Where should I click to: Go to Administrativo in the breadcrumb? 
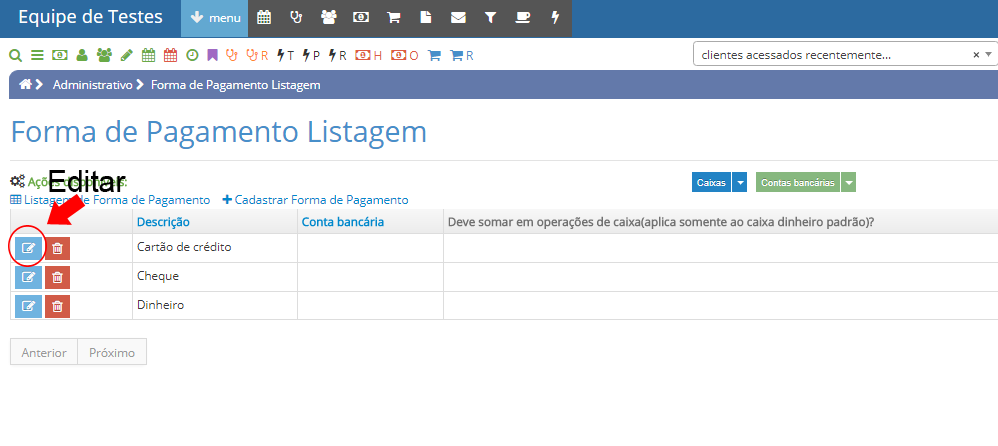pos(92,85)
